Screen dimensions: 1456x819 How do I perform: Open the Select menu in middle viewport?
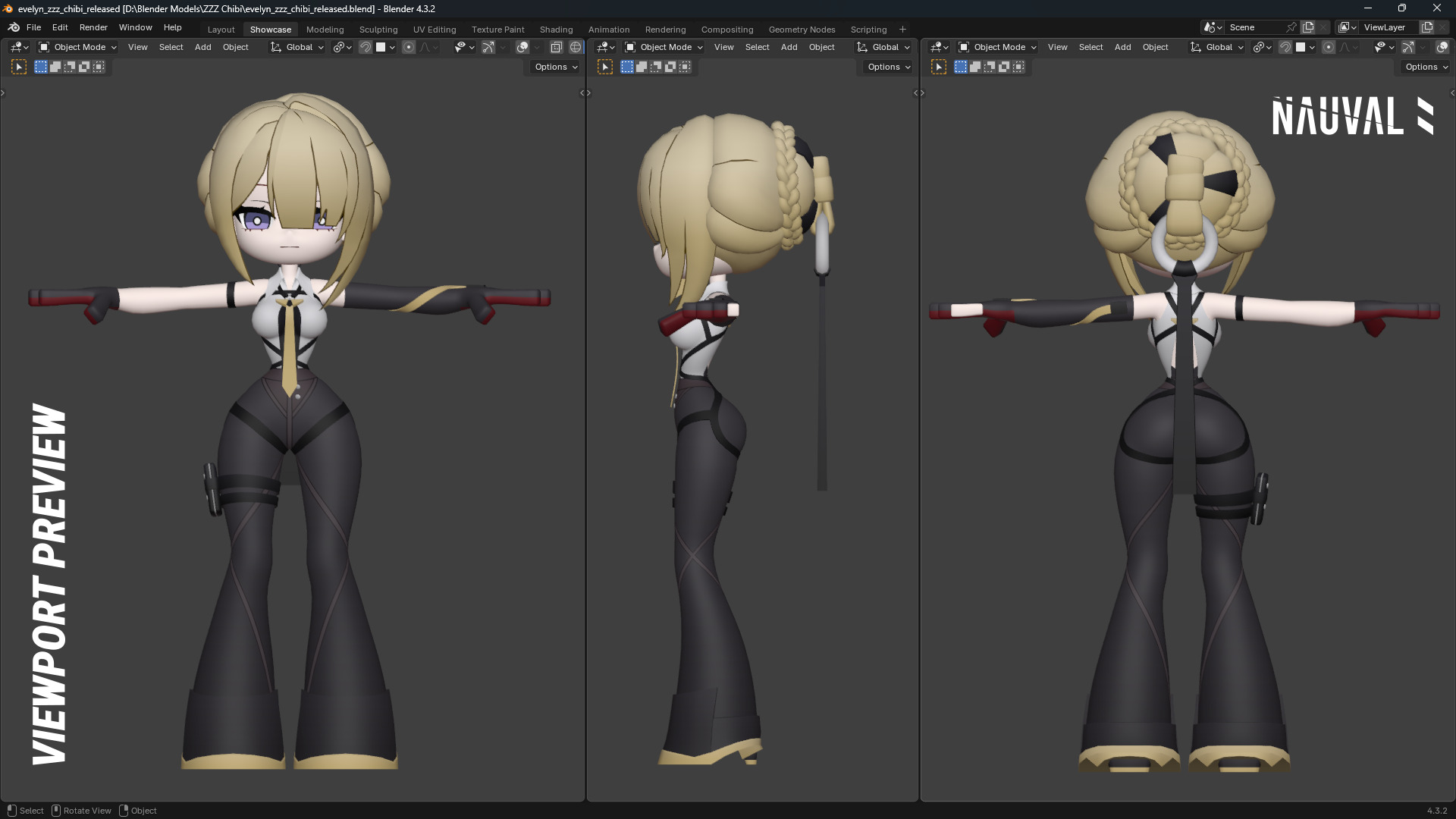pos(757,47)
